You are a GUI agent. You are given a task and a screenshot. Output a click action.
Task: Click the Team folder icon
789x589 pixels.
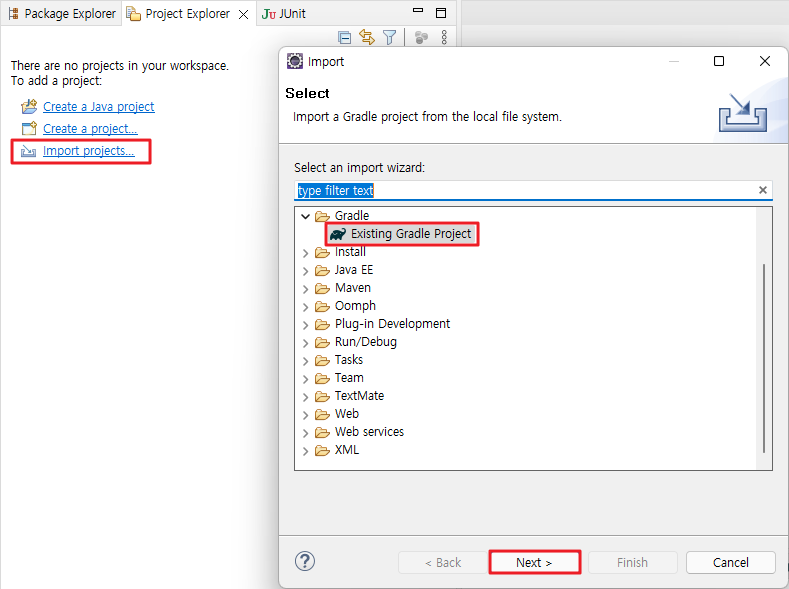click(322, 378)
